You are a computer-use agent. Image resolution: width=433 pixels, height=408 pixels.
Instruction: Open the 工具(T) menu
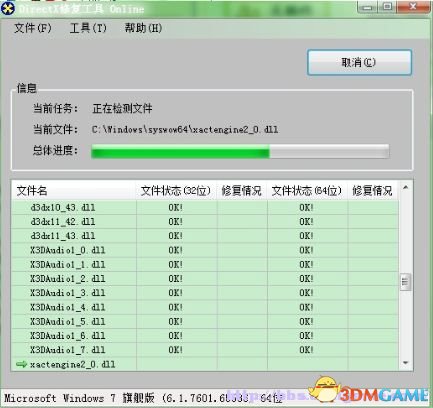click(x=88, y=28)
